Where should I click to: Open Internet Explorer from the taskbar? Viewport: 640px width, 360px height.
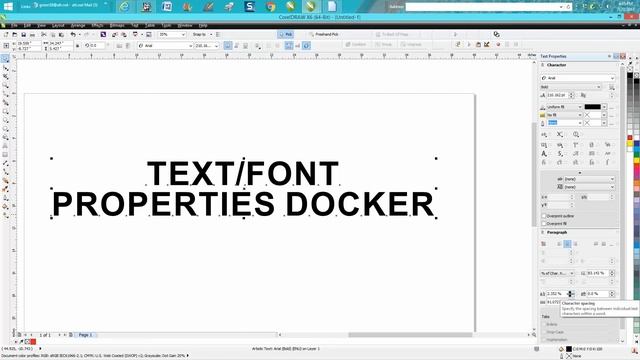124,6
